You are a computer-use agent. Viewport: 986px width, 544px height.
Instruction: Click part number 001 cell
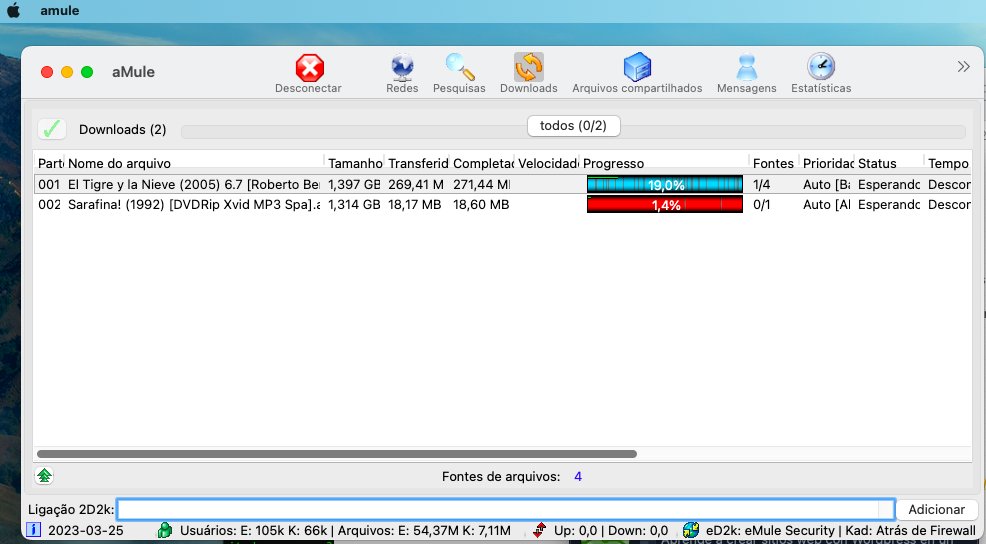pyautogui.click(x=49, y=185)
